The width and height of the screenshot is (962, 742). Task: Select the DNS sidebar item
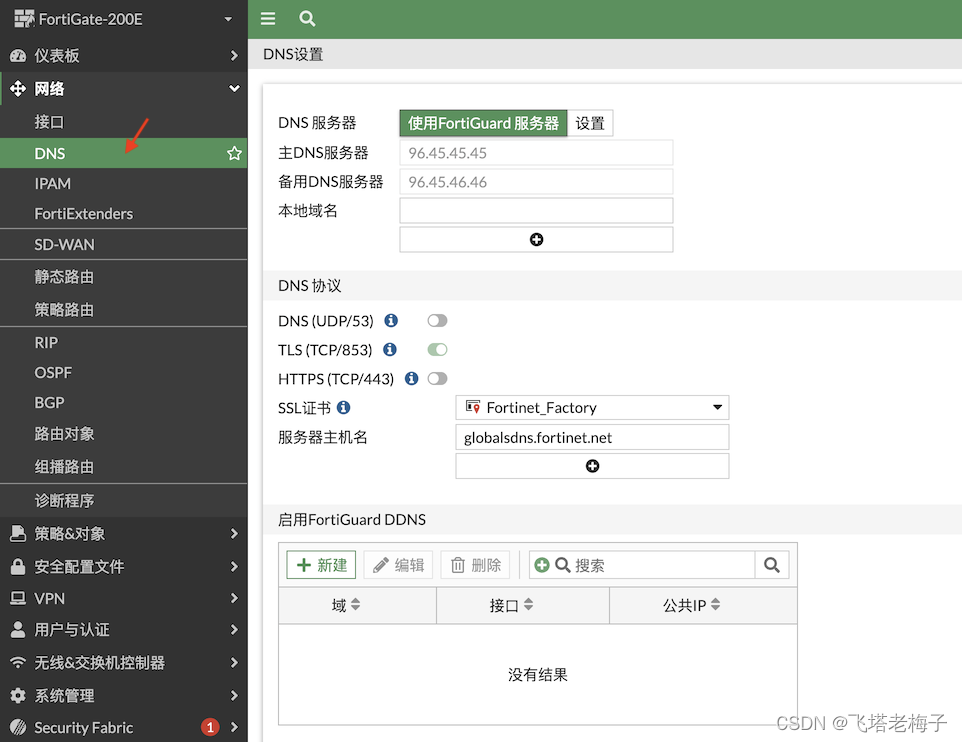coord(123,153)
